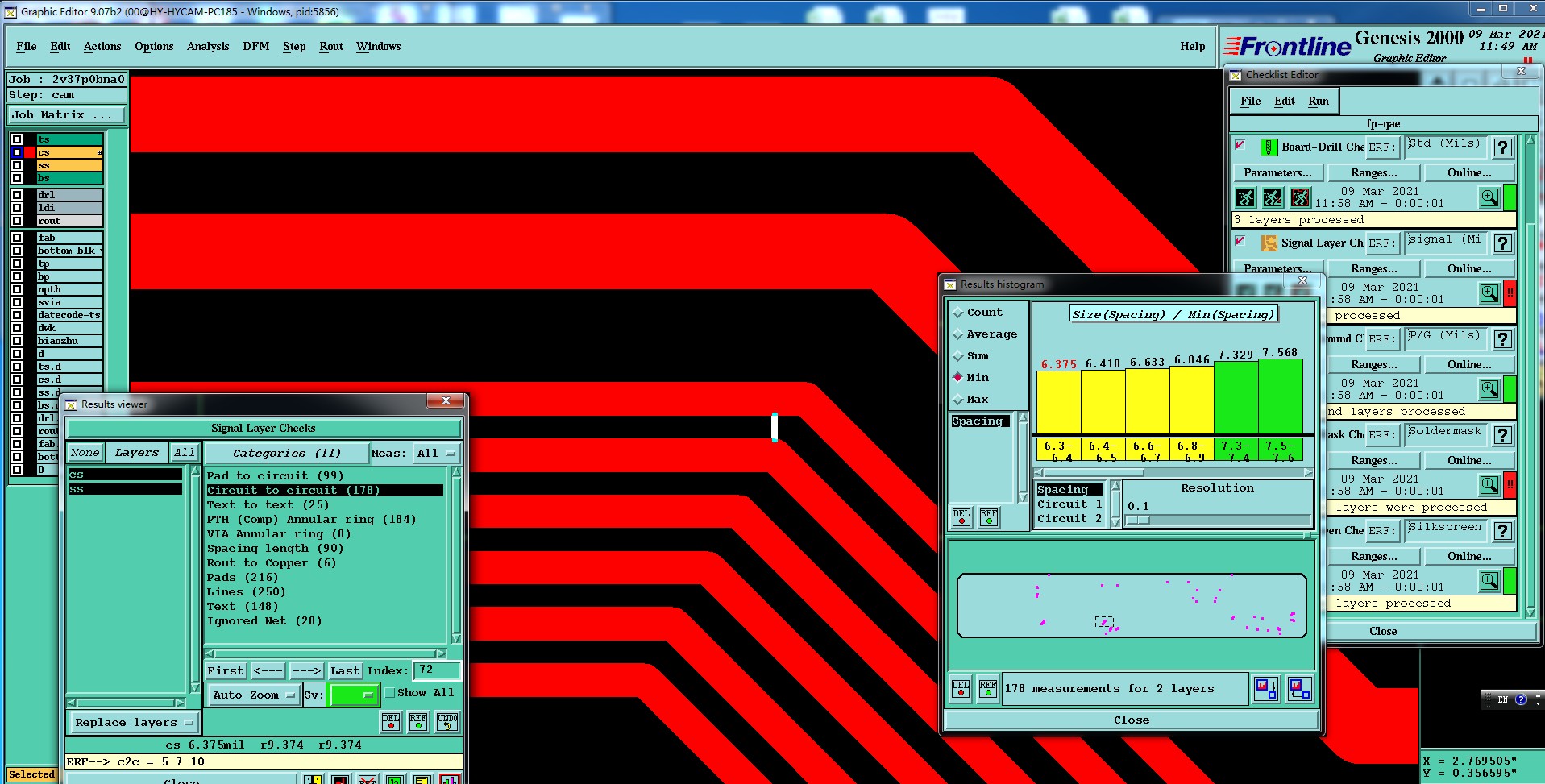This screenshot has width=1545, height=784.
Task: Click the REF icon beside the histogram Spacing list
Action: (x=989, y=517)
